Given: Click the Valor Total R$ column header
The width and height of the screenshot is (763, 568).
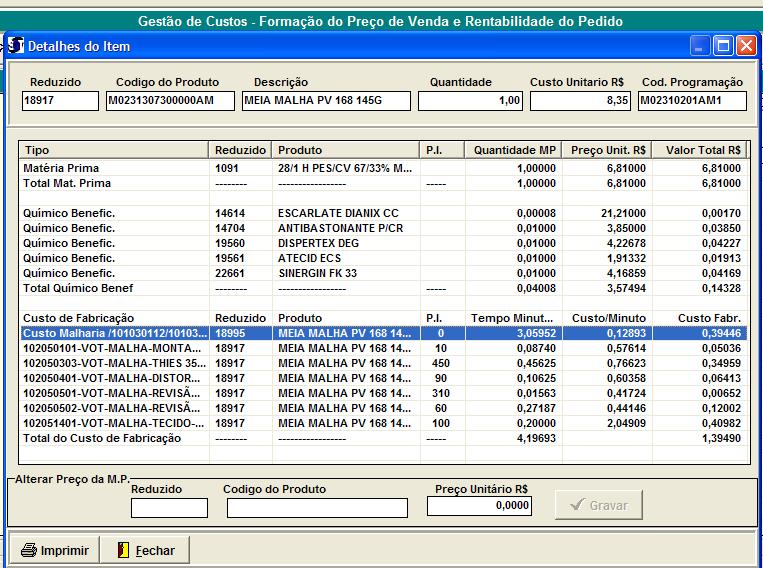Looking at the screenshot, I should [x=702, y=150].
